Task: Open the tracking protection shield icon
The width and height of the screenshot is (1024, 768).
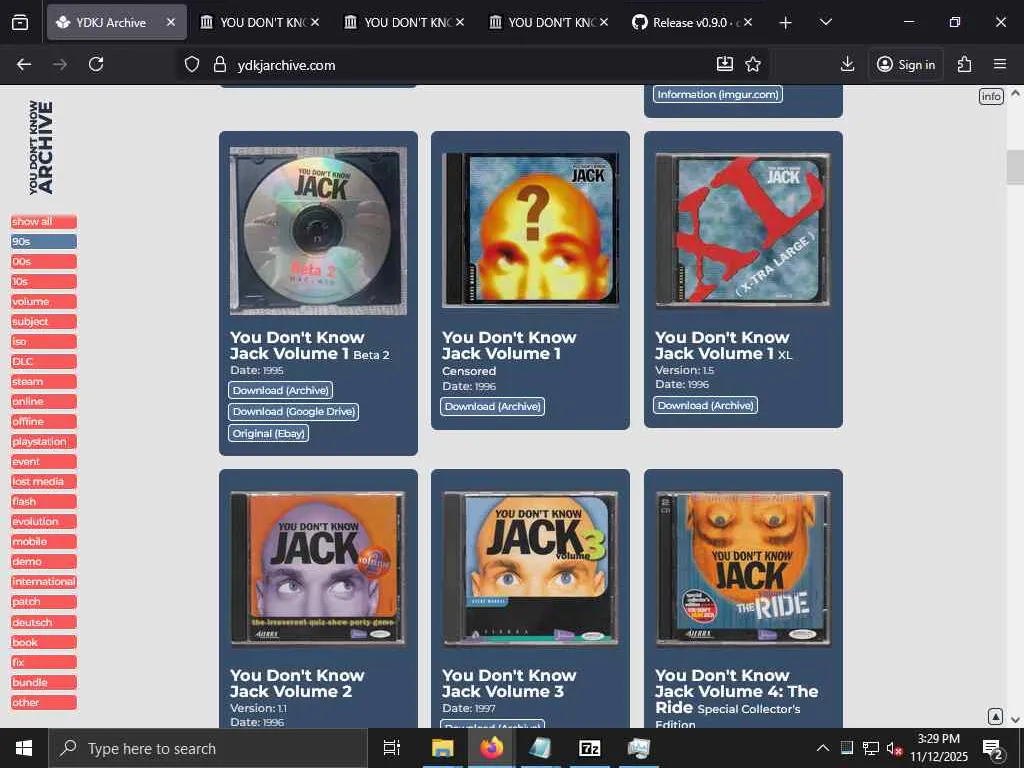Action: (191, 64)
